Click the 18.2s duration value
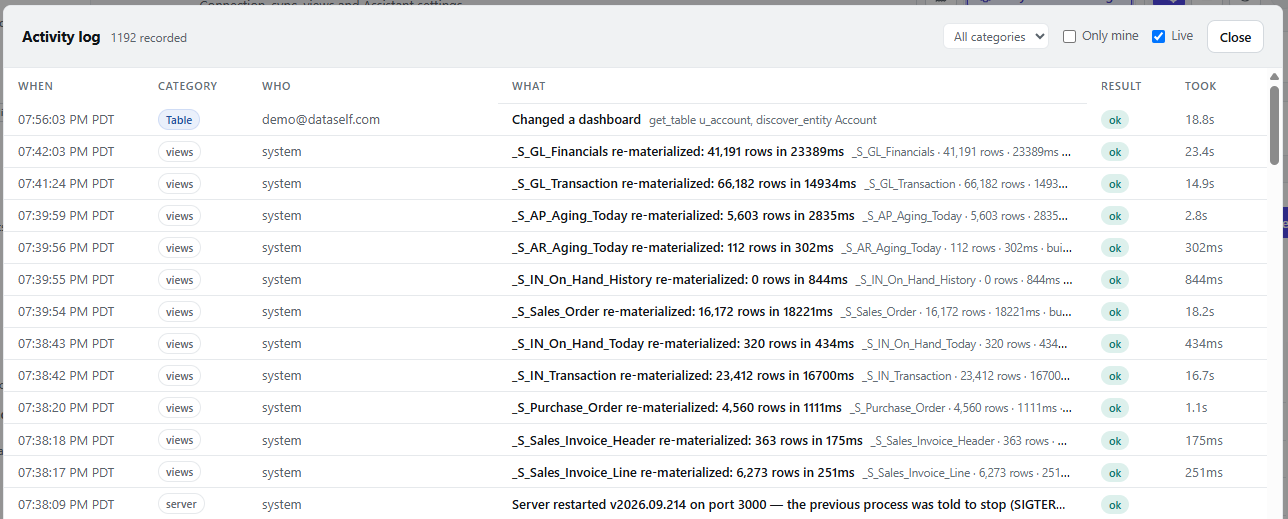 [1200, 312]
